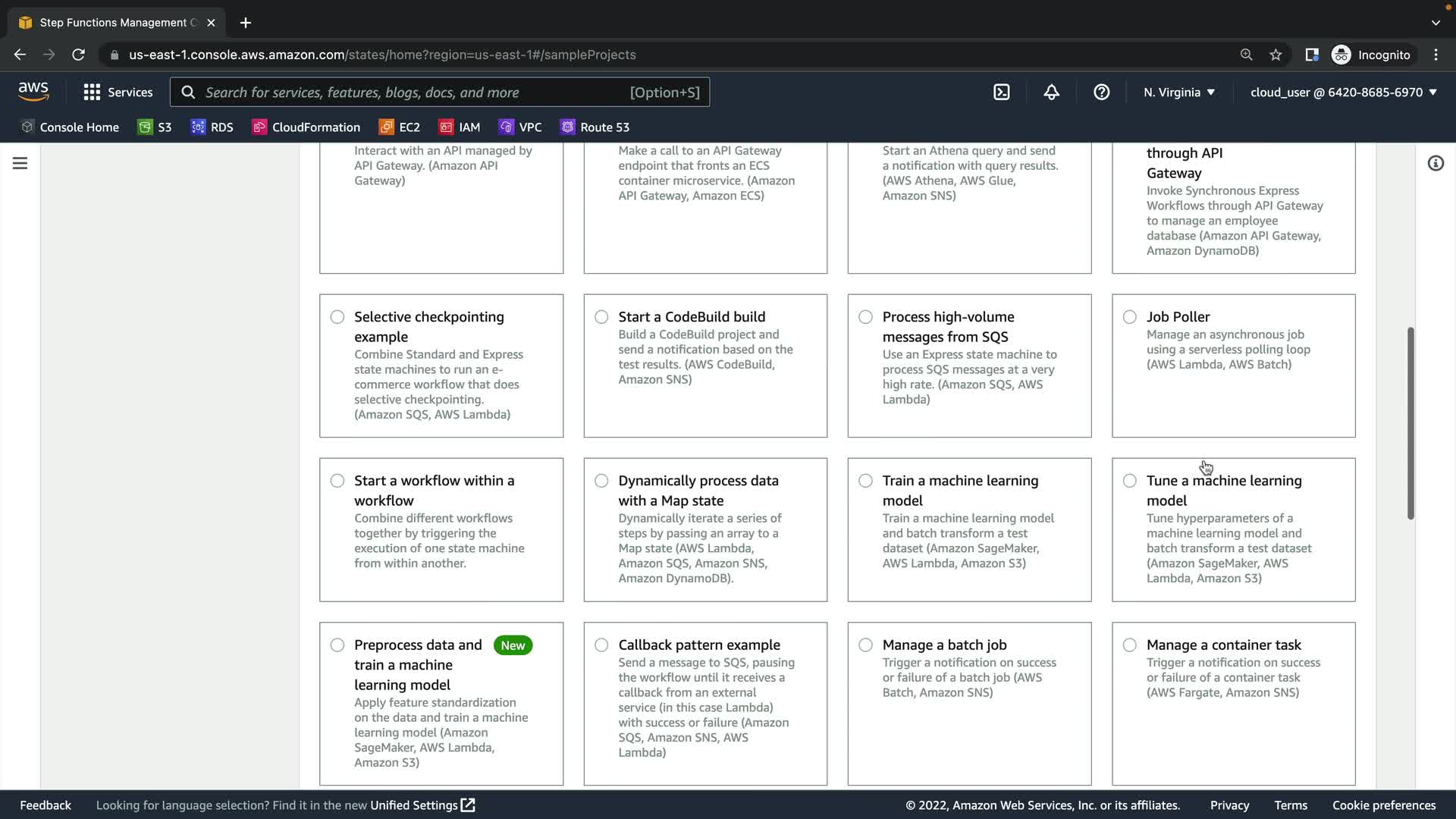Click the AWS logo home icon
This screenshot has width=1456, height=819.
pos(33,92)
